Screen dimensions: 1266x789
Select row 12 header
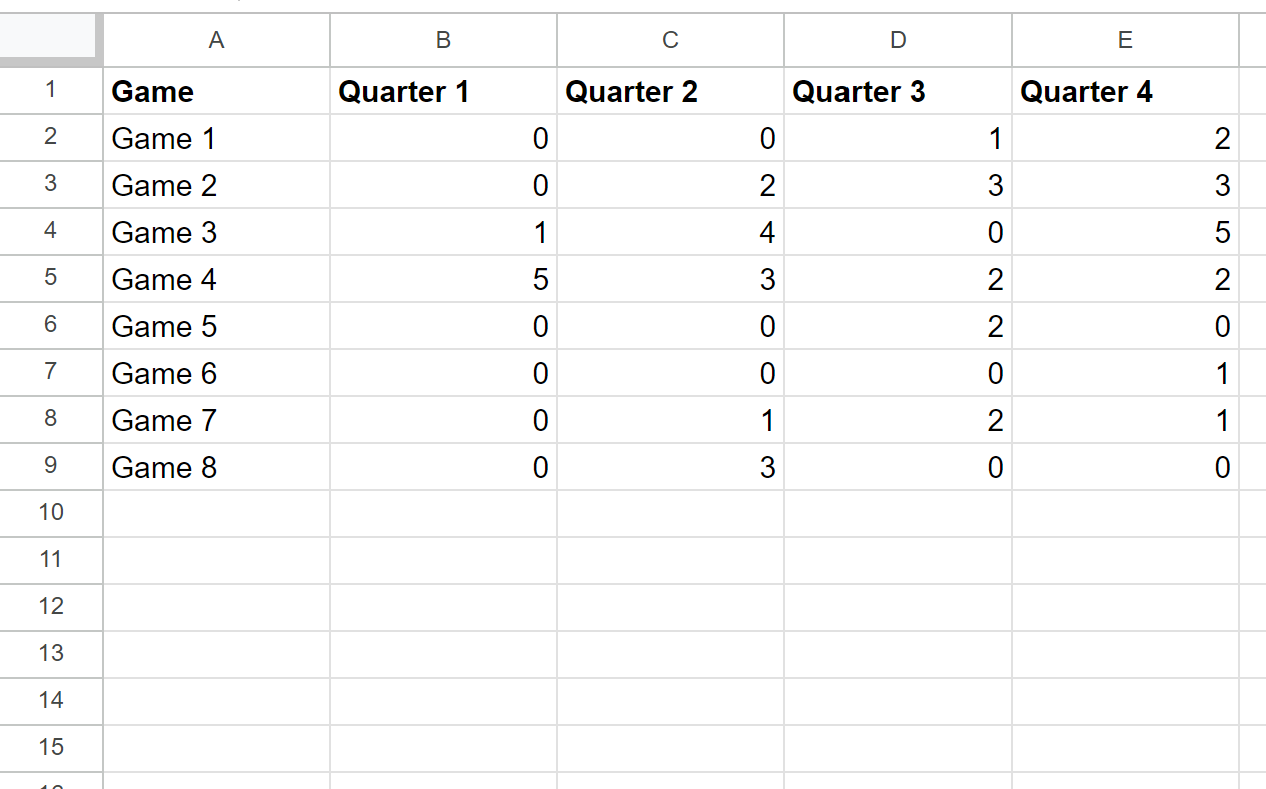(51, 607)
